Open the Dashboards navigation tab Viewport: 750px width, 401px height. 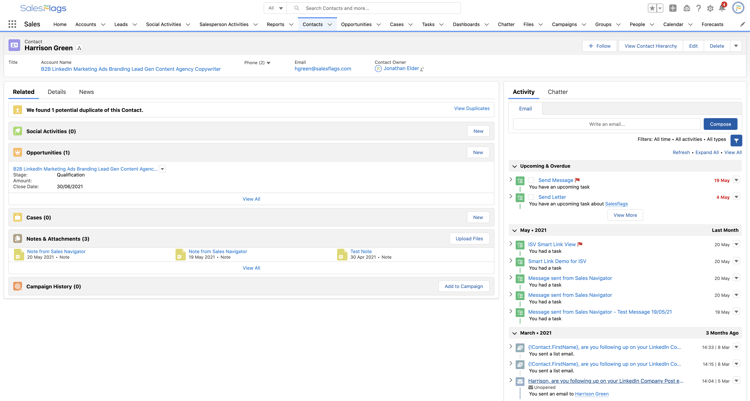tap(466, 24)
